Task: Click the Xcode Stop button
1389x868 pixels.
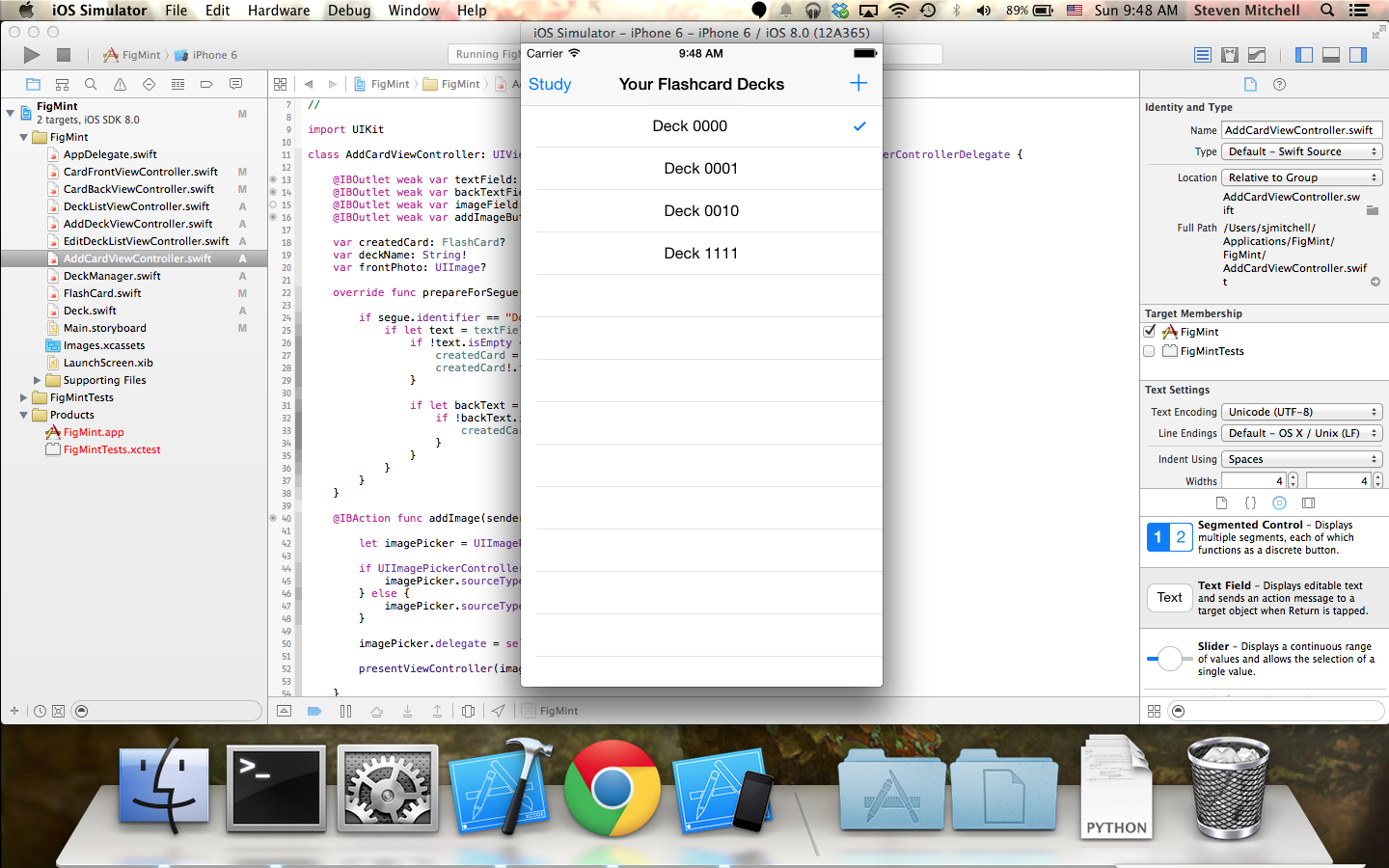Action: tap(64, 55)
